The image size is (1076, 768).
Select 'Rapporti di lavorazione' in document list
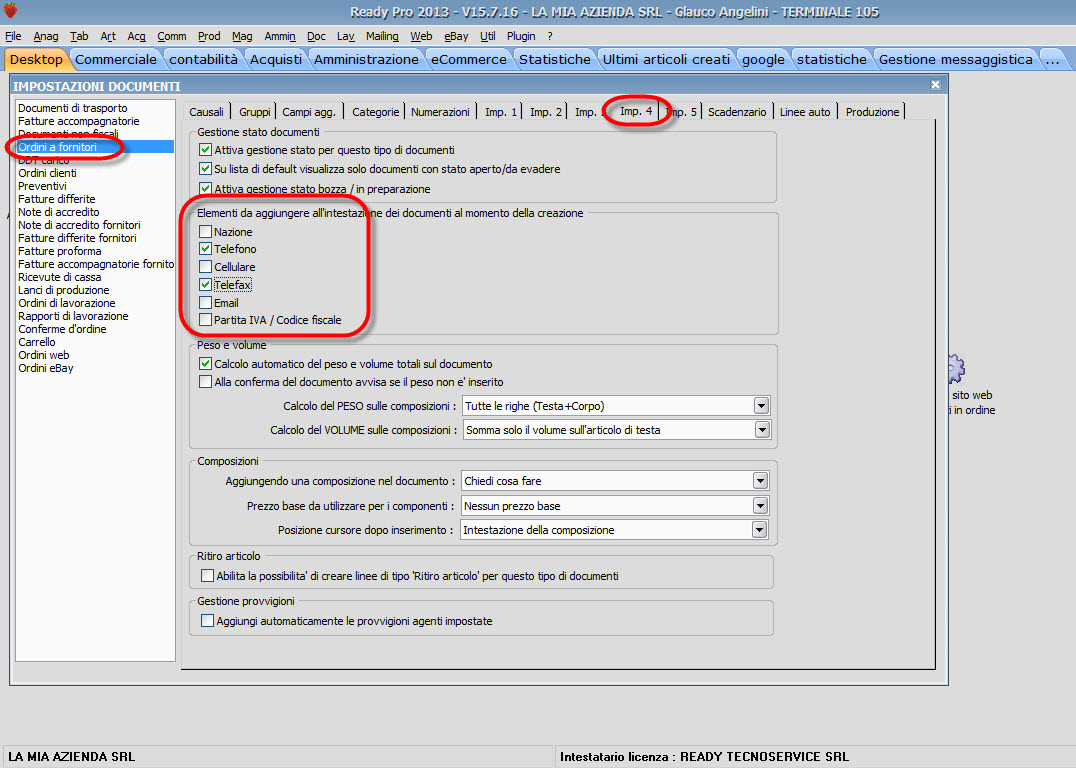(73, 316)
